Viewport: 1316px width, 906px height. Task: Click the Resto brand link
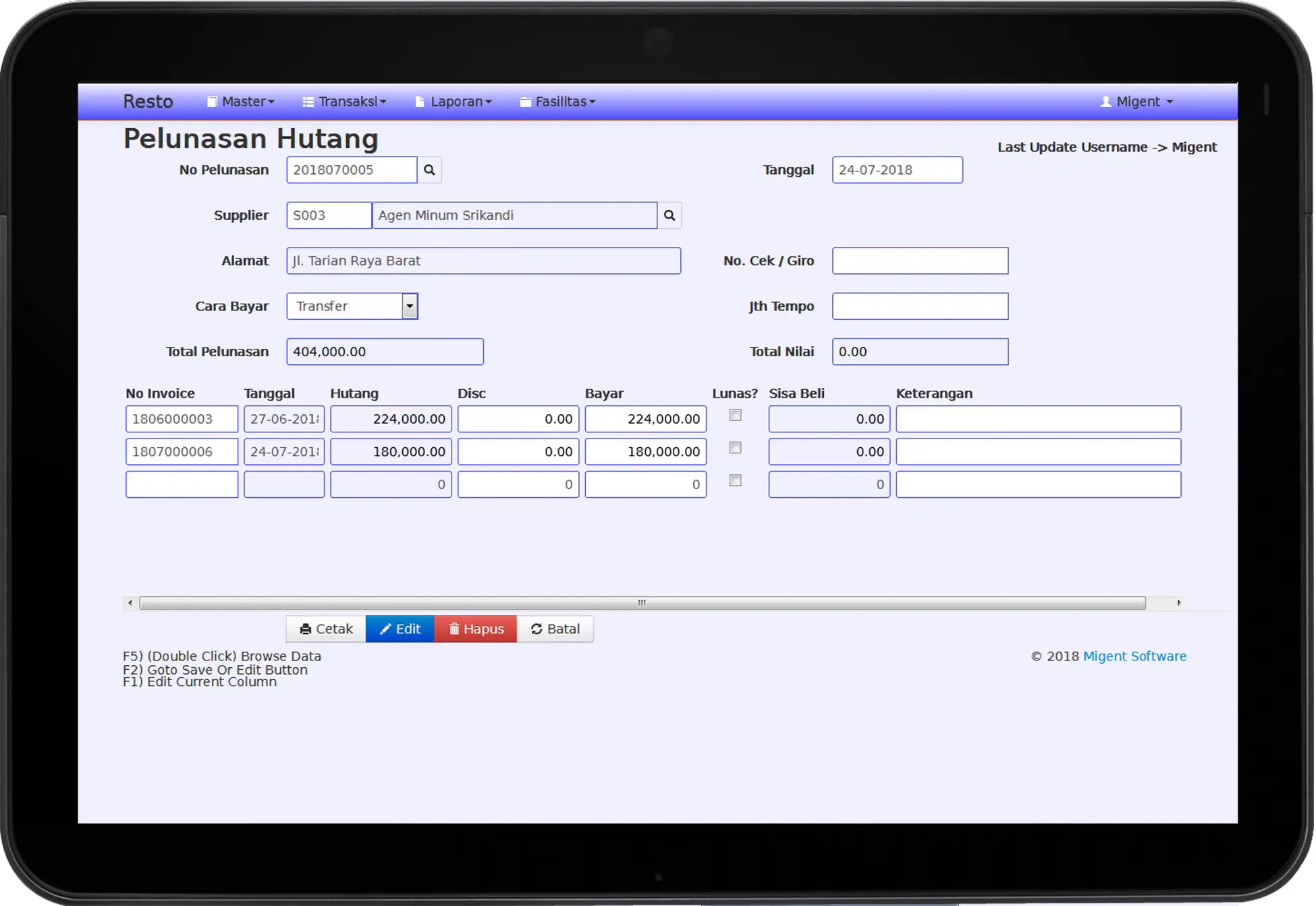(x=148, y=102)
